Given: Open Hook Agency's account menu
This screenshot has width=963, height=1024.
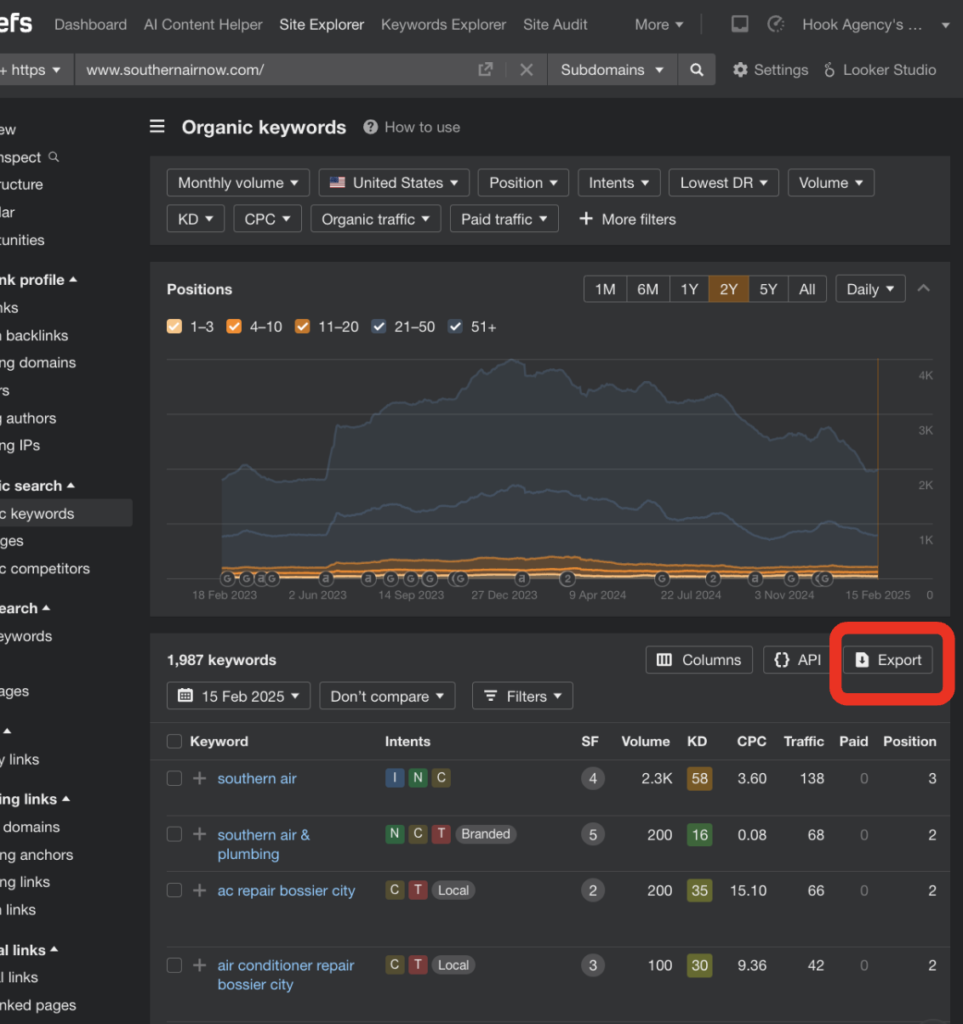Looking at the screenshot, I should (875, 24).
